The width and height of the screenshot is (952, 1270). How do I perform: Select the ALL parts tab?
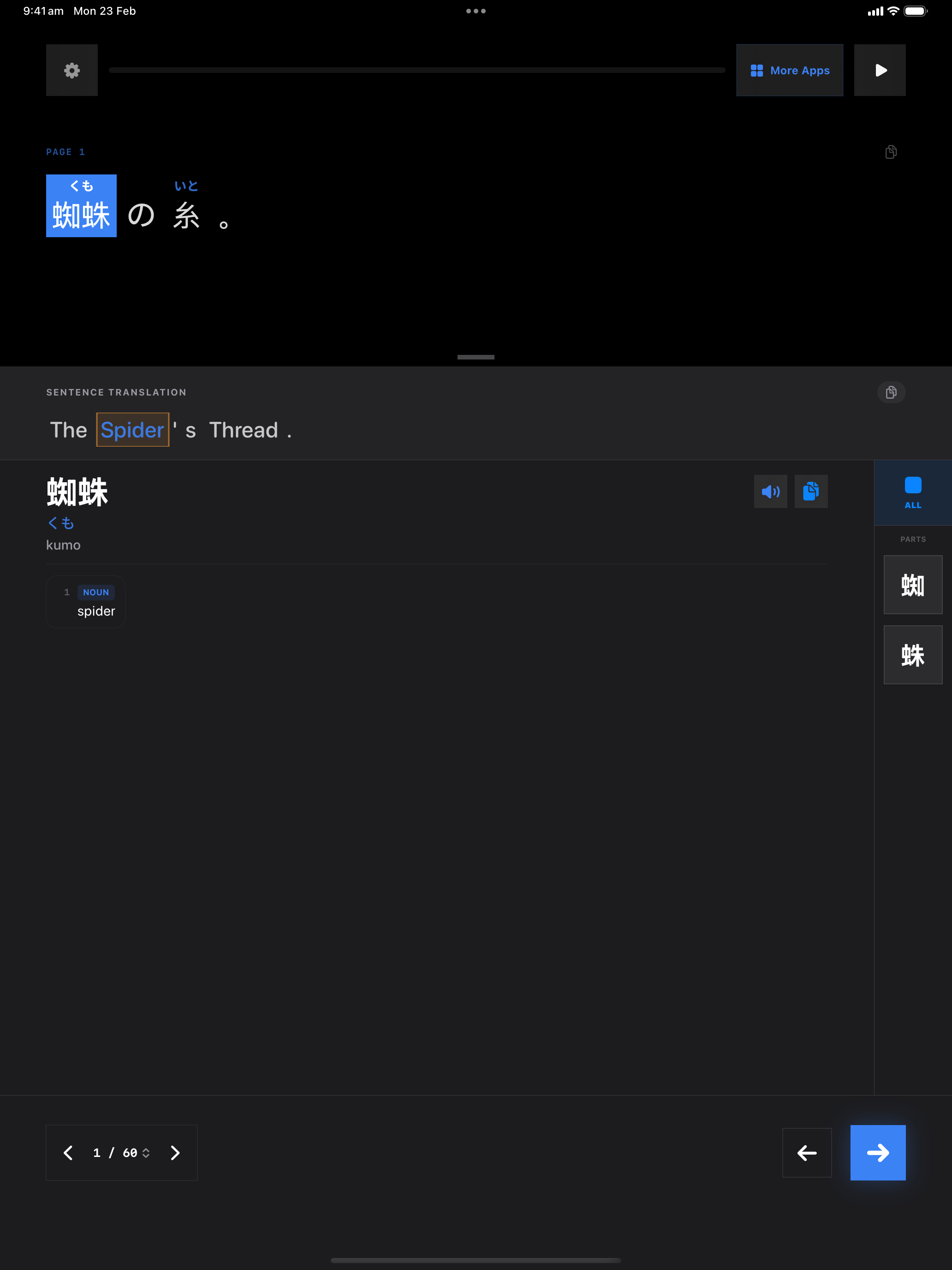912,492
